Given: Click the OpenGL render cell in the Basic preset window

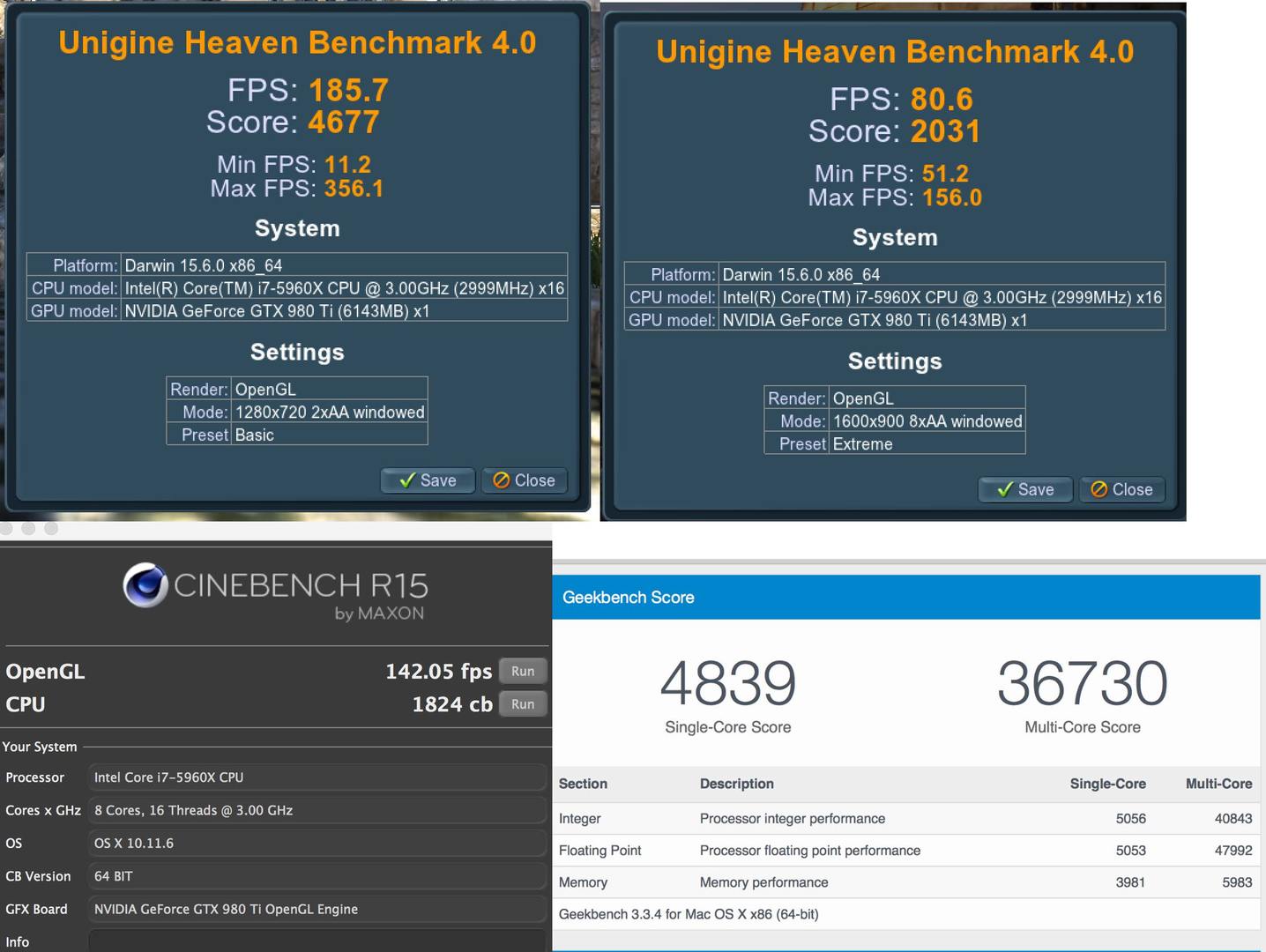Looking at the screenshot, I should (x=330, y=389).
